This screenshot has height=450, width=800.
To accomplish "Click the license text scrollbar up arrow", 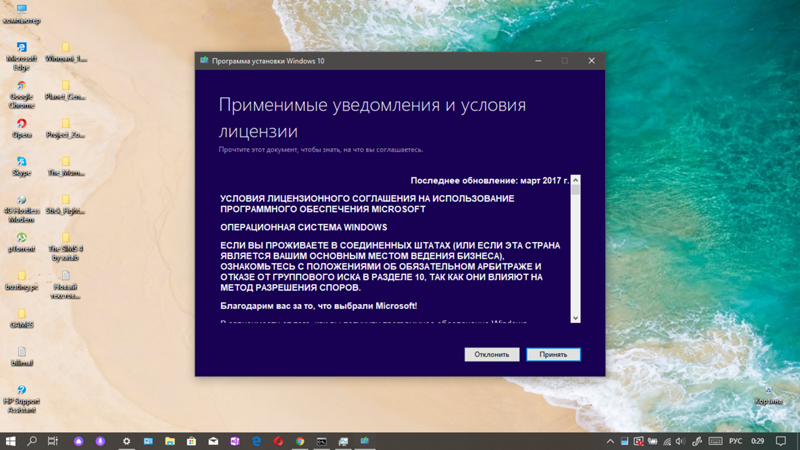I will 576,180.
